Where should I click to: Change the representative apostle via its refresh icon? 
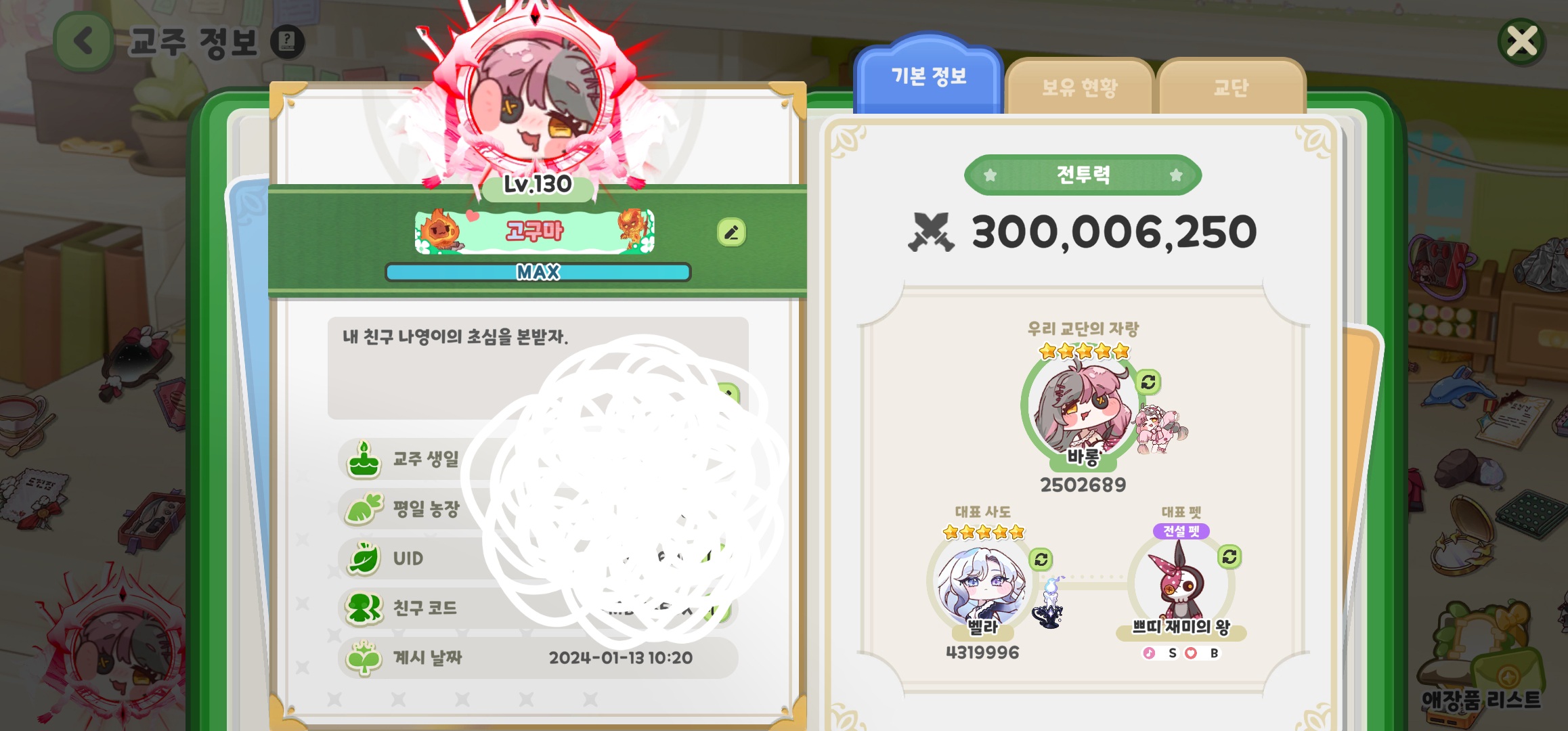1041,559
